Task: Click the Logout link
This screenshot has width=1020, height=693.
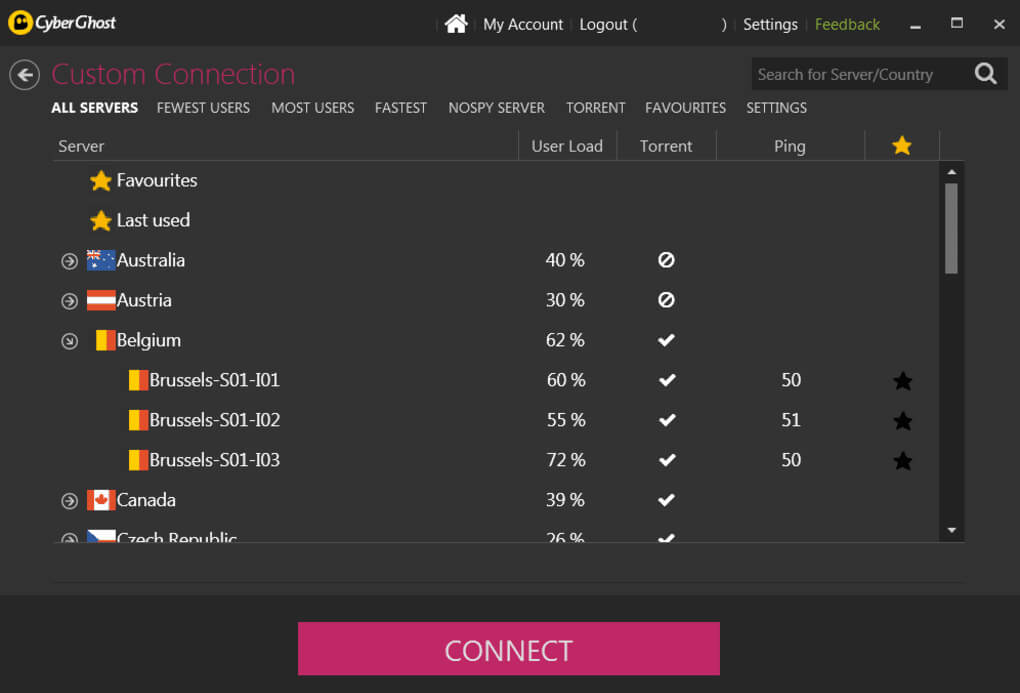Action: coord(604,25)
